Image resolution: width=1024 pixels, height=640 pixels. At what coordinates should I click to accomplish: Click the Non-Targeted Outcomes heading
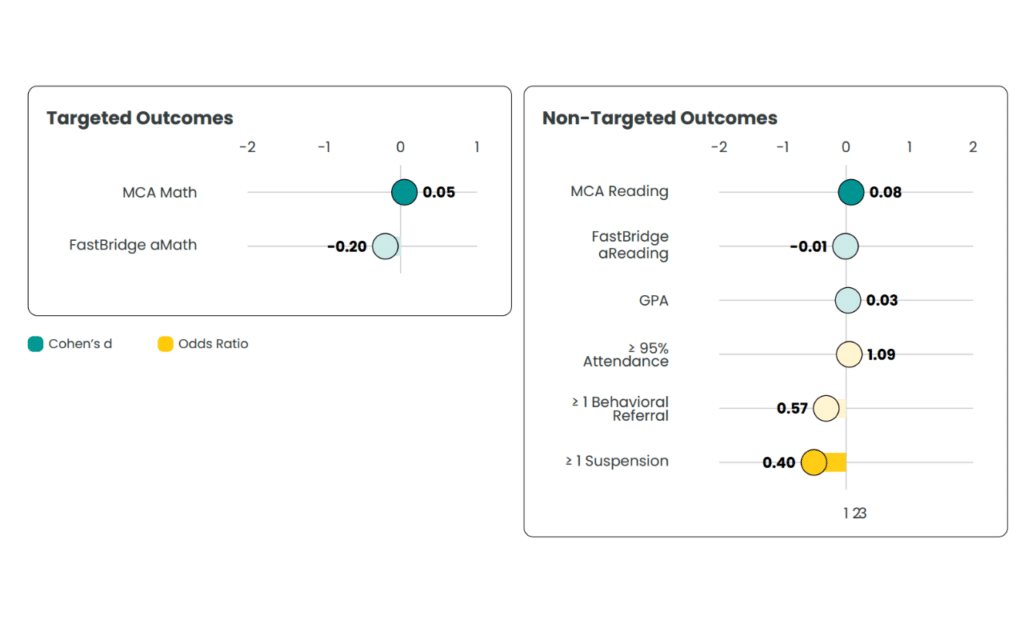(x=659, y=118)
